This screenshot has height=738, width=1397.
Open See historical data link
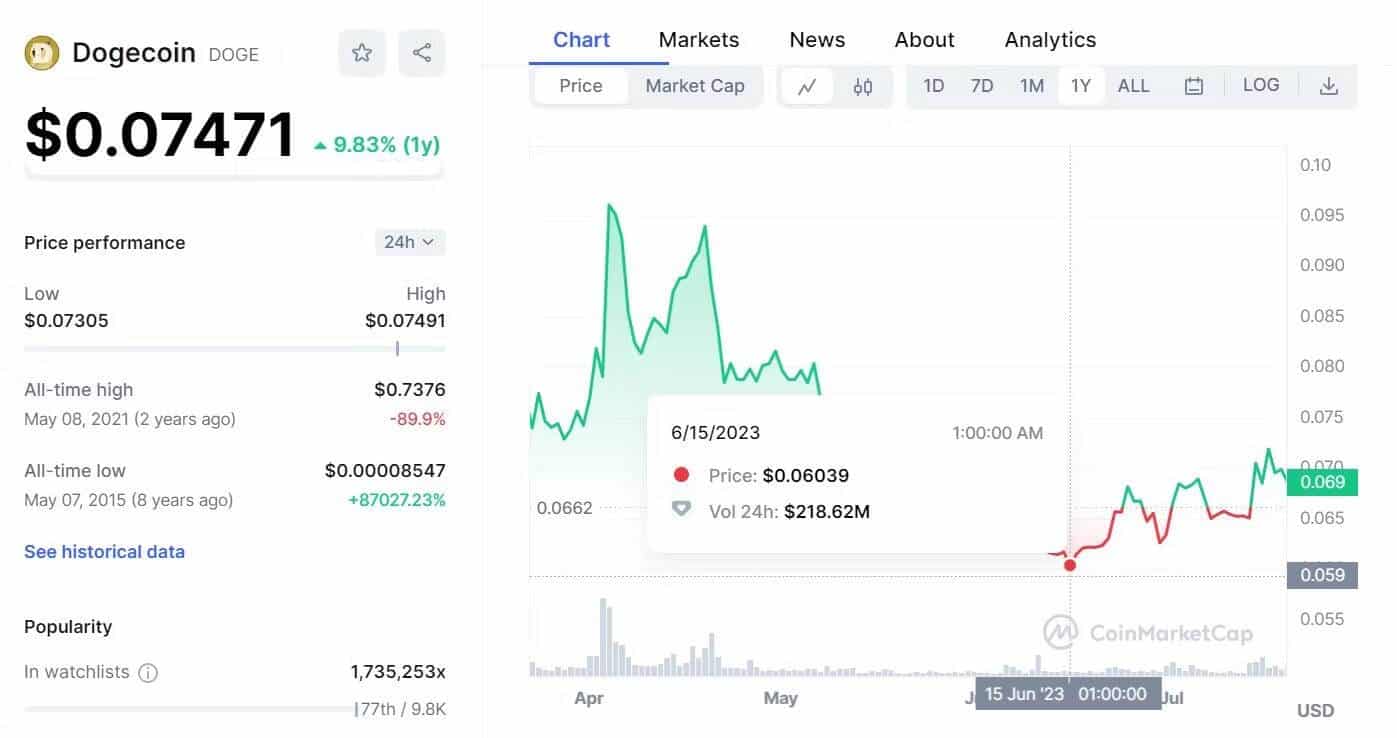click(x=104, y=552)
